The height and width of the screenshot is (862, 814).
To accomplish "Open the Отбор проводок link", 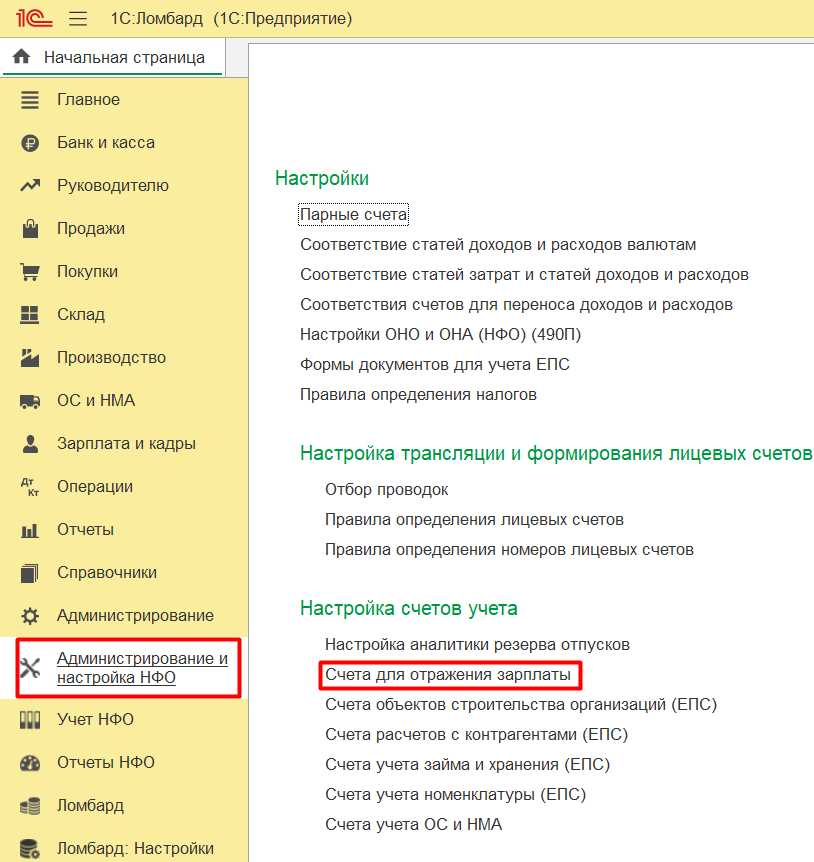I will [386, 490].
